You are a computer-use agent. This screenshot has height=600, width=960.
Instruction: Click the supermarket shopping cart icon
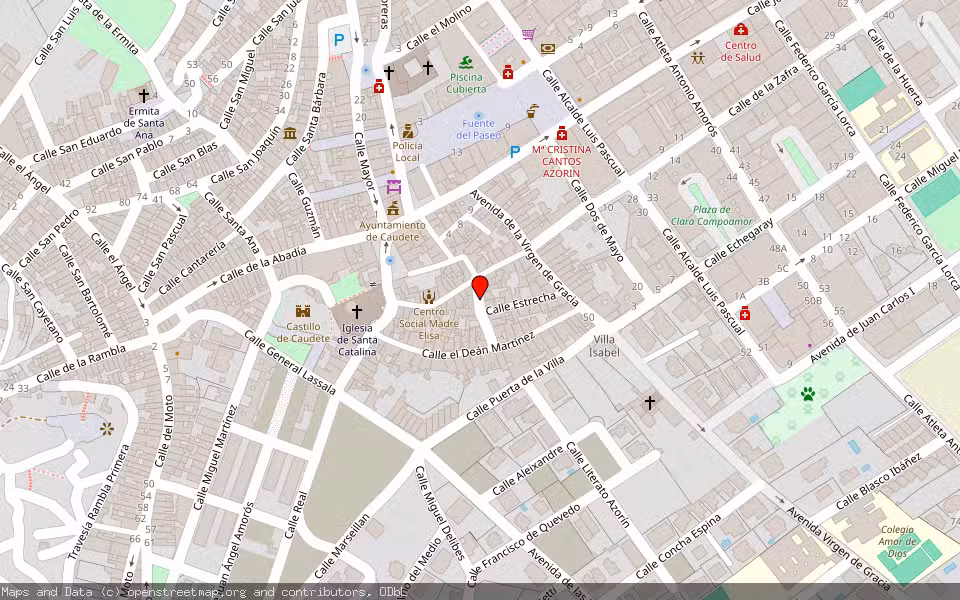[527, 34]
